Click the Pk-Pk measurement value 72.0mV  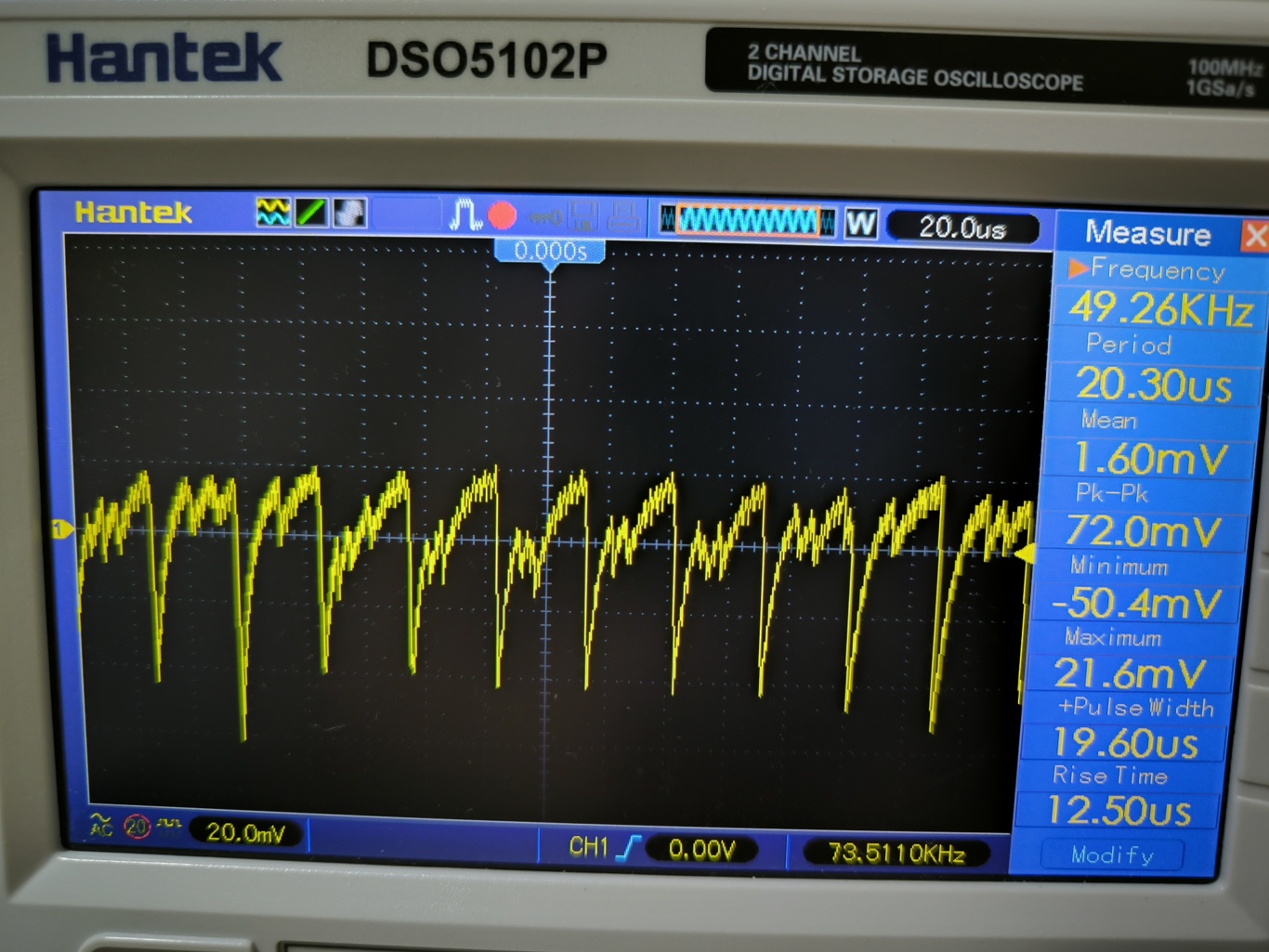click(1142, 531)
